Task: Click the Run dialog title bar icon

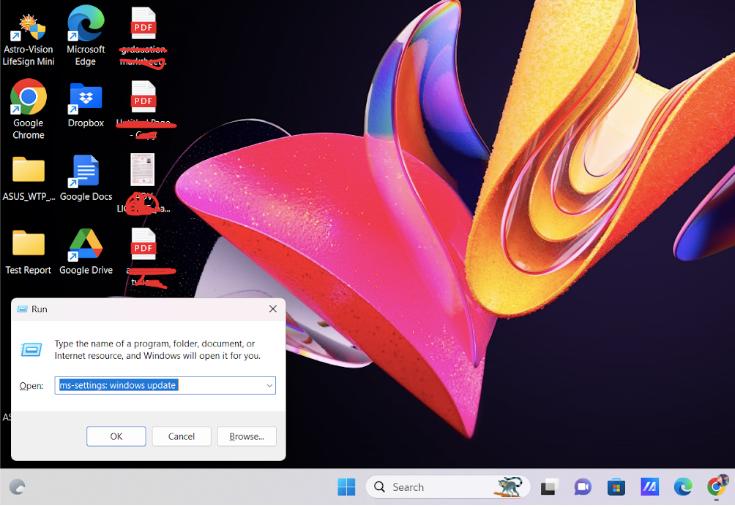Action: coord(22,309)
